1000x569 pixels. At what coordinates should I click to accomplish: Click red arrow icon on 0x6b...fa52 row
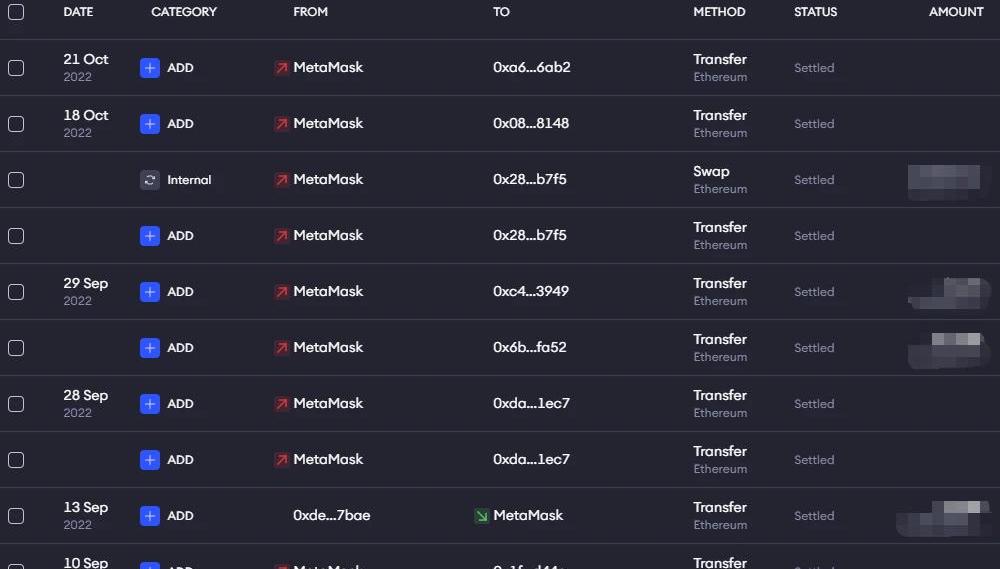281,348
